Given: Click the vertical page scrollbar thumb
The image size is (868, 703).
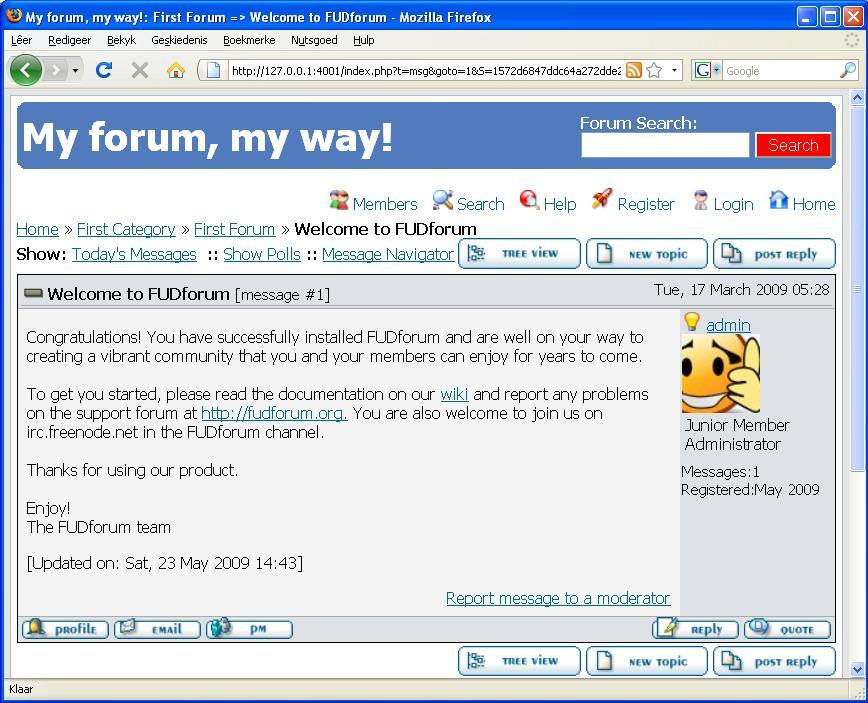Looking at the screenshot, I should coord(857,290).
